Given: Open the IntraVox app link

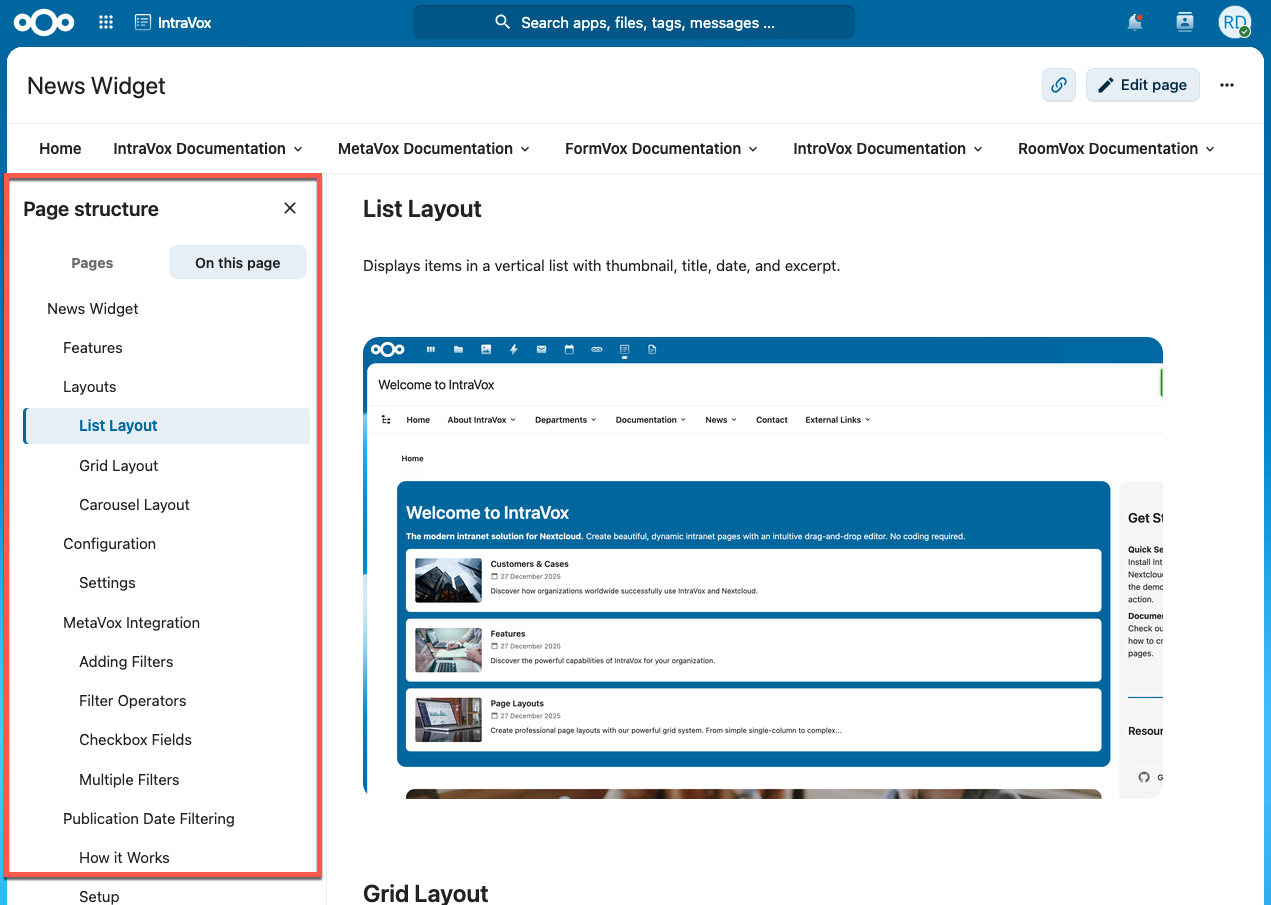Looking at the screenshot, I should (x=173, y=22).
